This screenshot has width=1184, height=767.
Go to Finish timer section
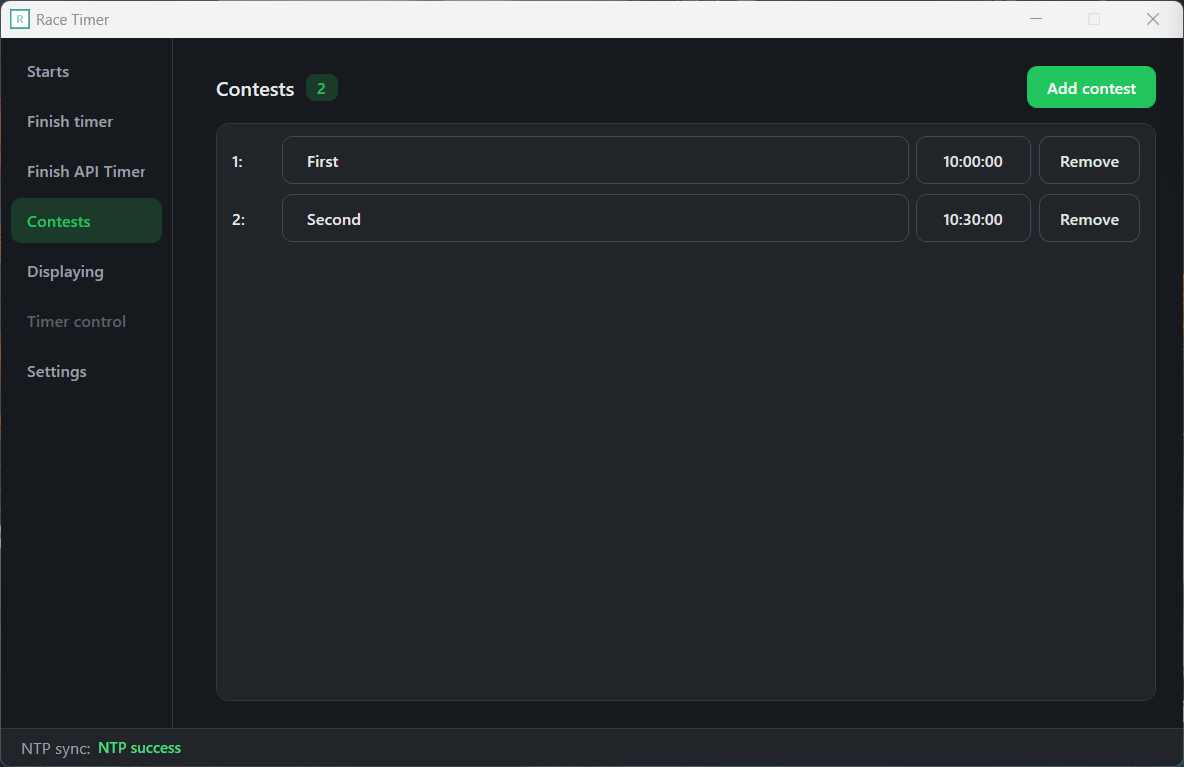pos(86,122)
